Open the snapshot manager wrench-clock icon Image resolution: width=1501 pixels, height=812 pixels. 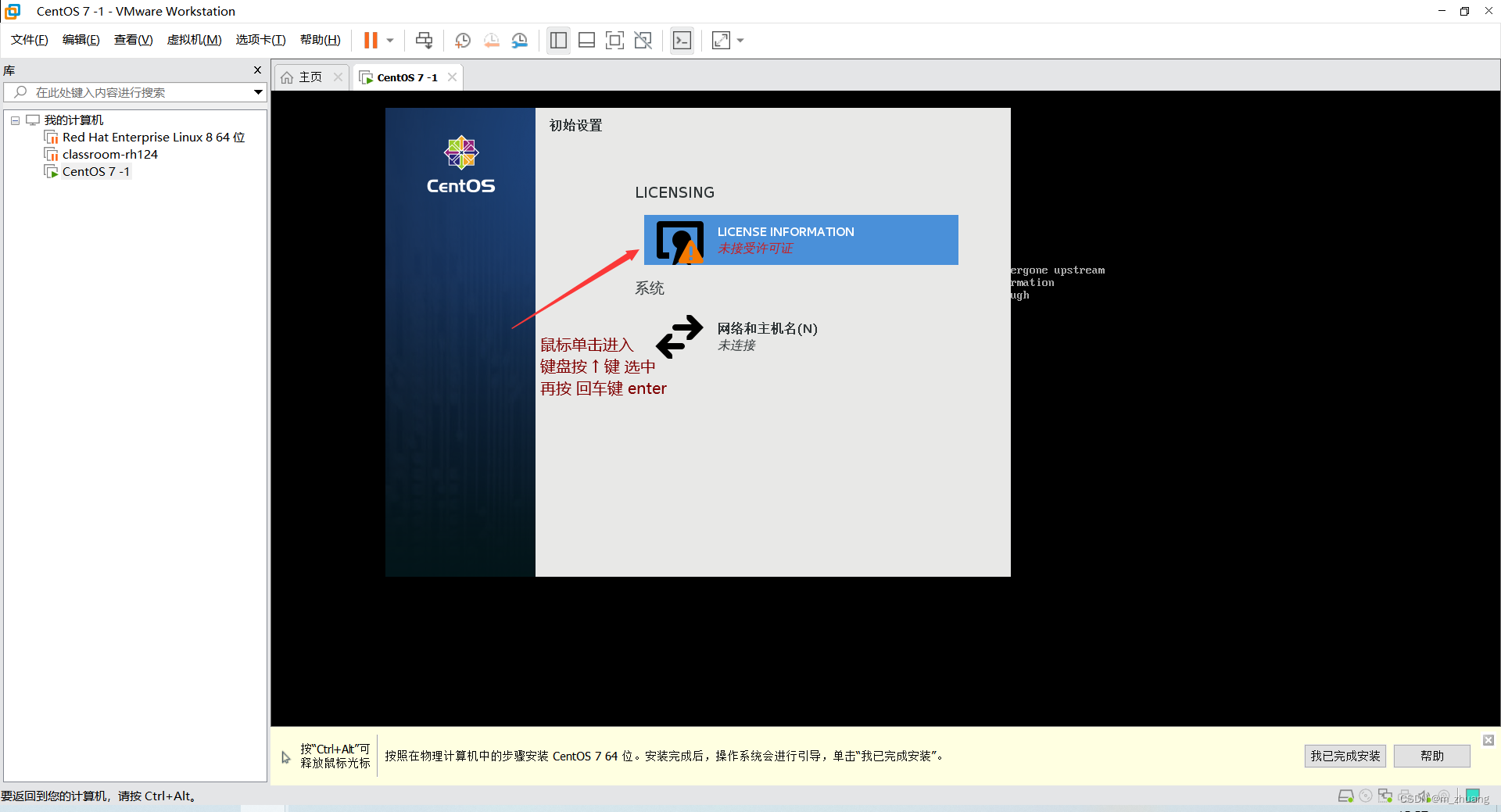520,40
